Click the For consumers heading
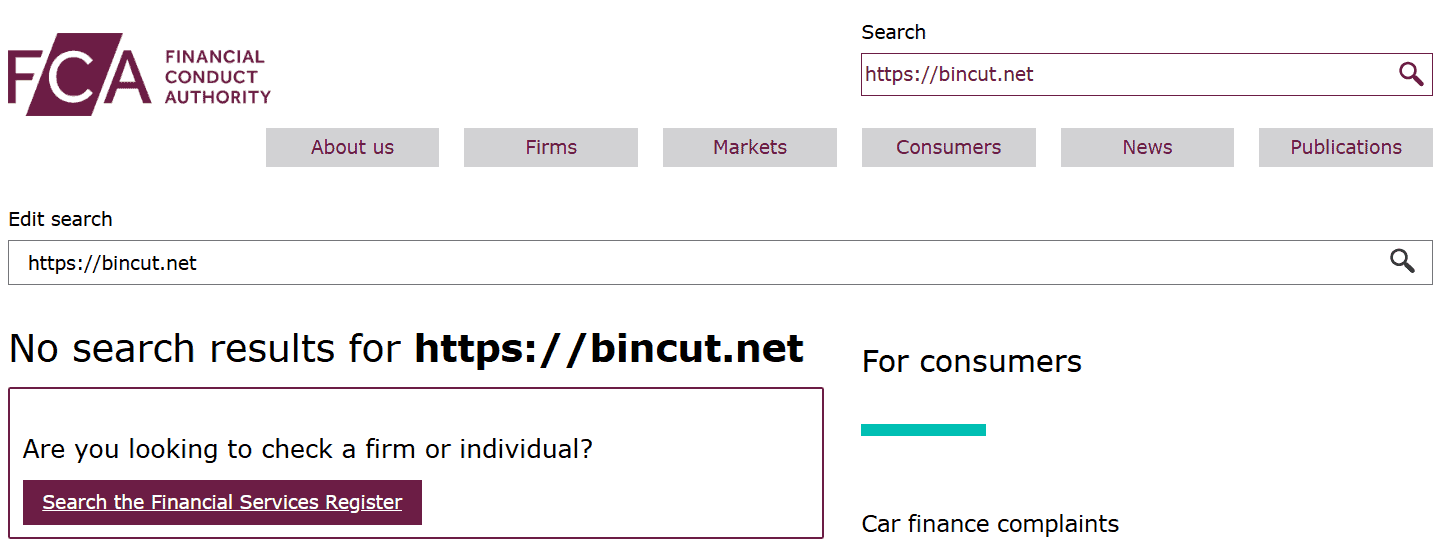 point(971,361)
